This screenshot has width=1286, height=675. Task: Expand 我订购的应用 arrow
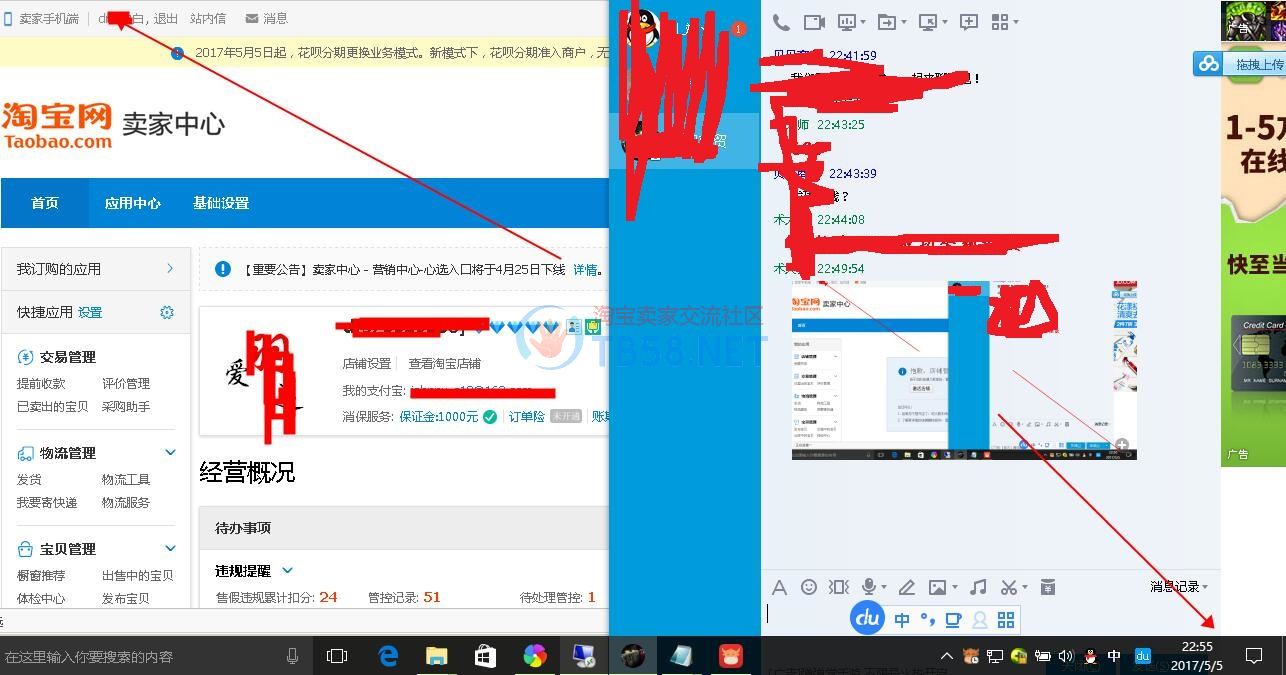170,268
